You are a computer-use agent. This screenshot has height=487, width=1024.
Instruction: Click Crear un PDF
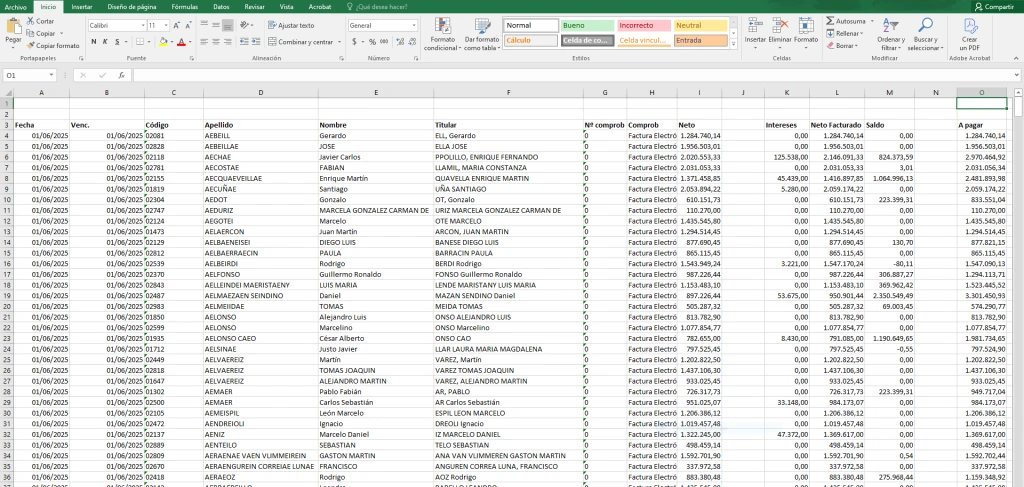970,35
